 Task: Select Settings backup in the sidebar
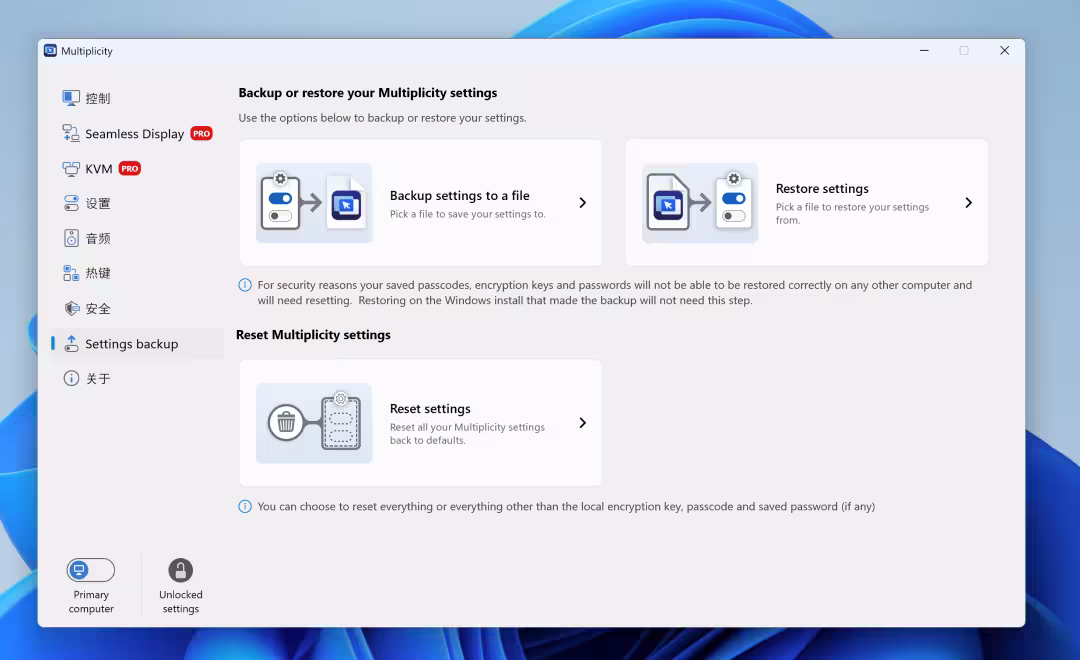[x=138, y=344]
